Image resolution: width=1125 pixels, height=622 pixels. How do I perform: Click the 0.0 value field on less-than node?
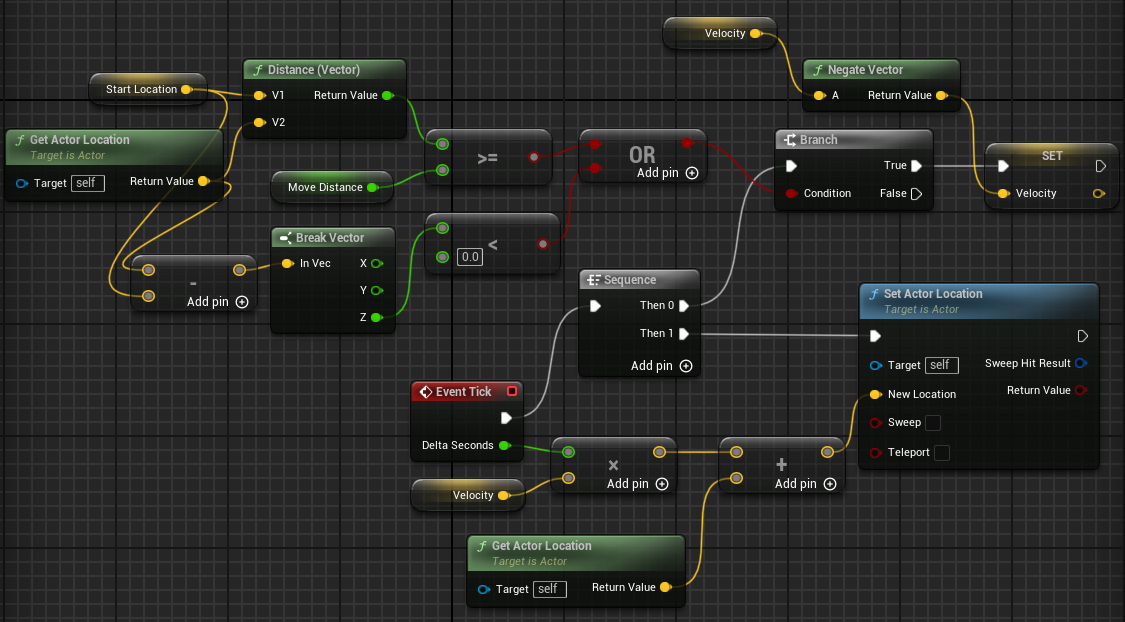470,257
